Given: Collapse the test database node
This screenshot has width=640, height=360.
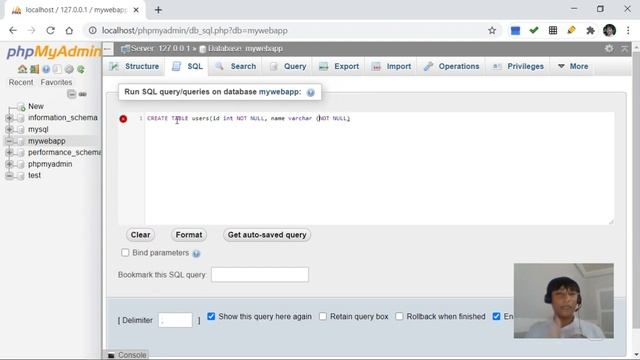Looking at the screenshot, I should 9,176.
